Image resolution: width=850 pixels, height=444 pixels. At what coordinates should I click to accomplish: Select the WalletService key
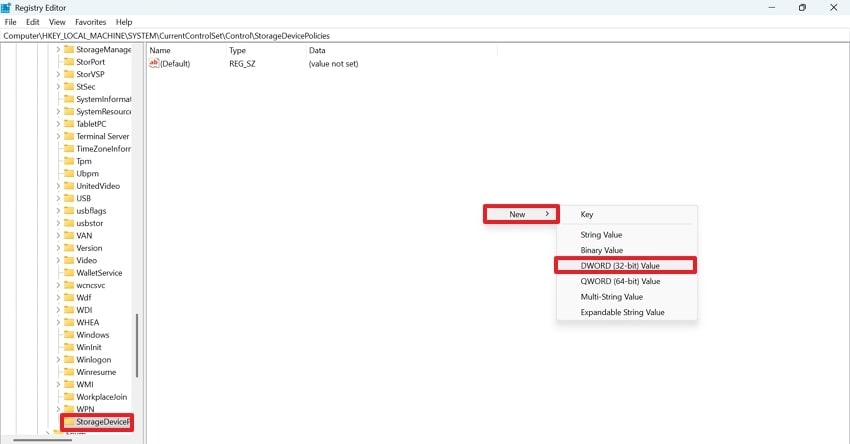[x=99, y=273]
